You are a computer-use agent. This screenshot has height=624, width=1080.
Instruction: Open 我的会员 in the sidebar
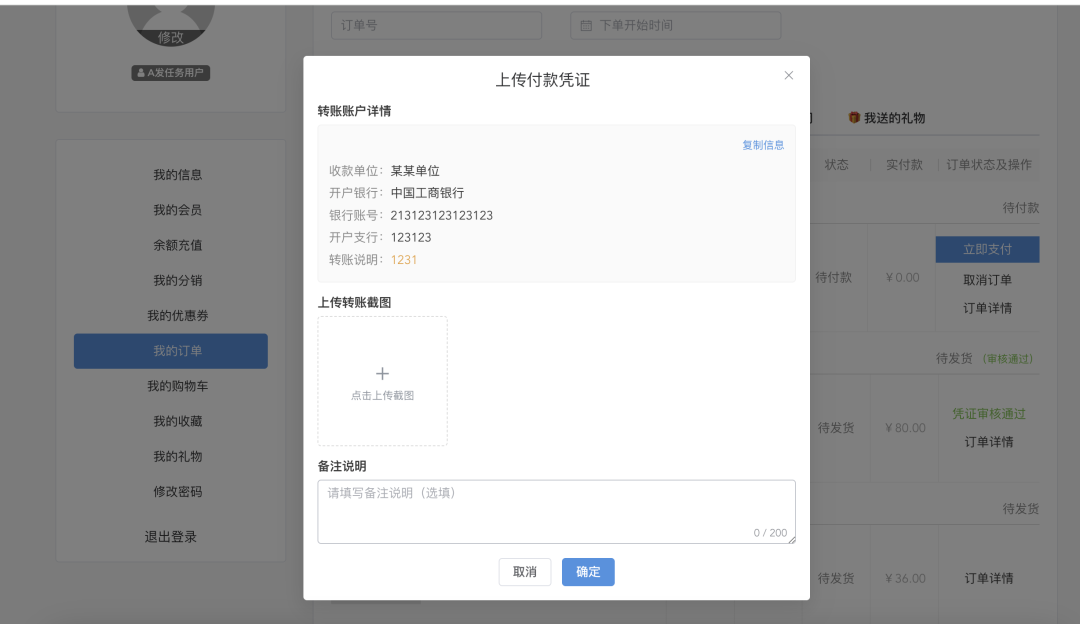coord(178,210)
